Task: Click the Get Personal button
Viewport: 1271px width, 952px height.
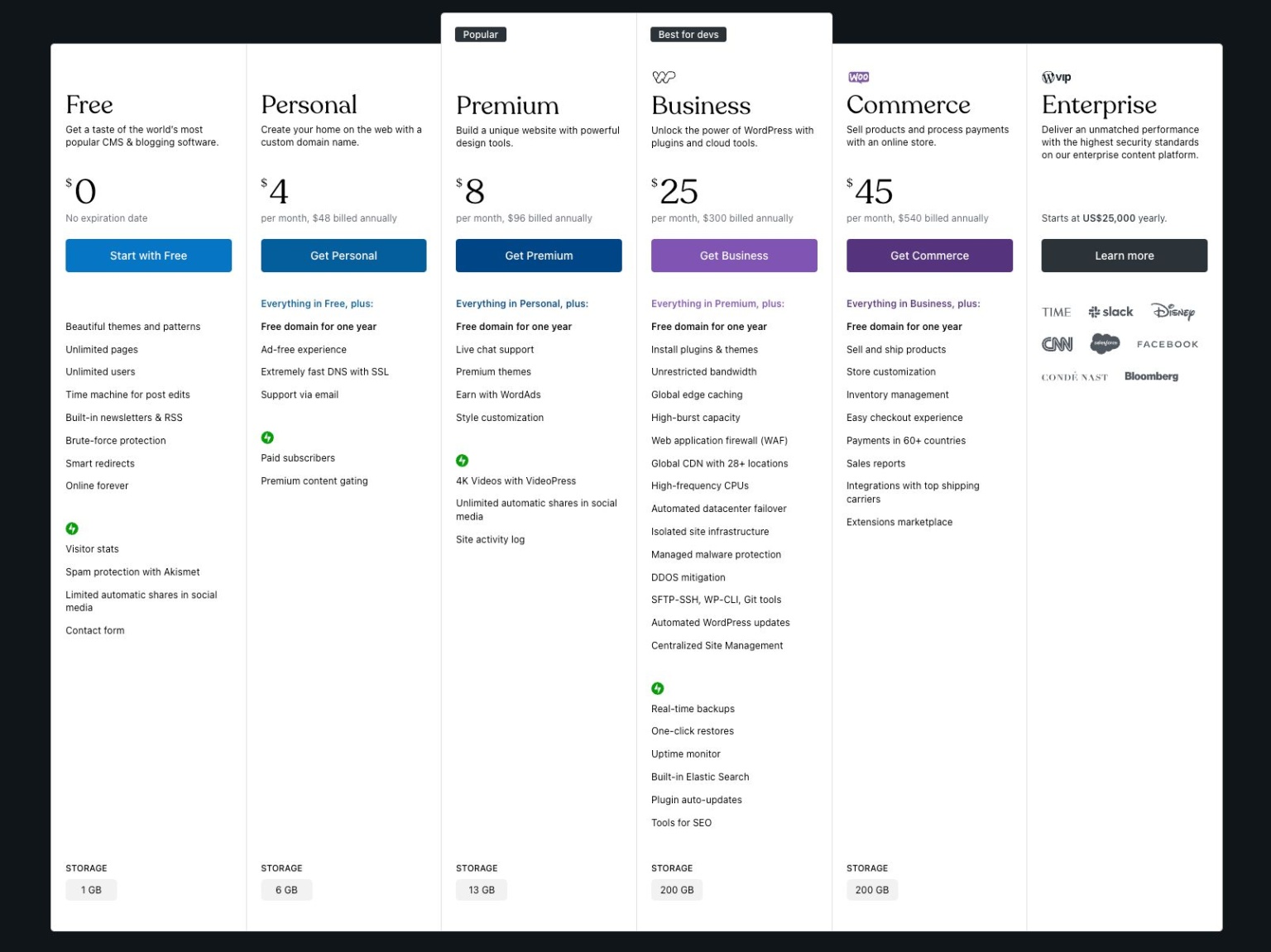Action: [343, 256]
